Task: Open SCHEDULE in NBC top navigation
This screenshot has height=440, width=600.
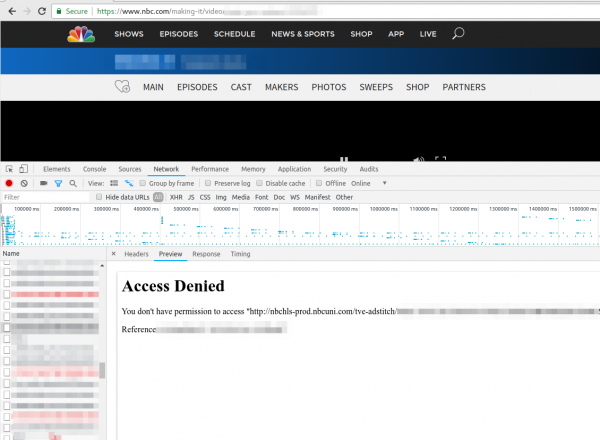Action: [x=235, y=34]
